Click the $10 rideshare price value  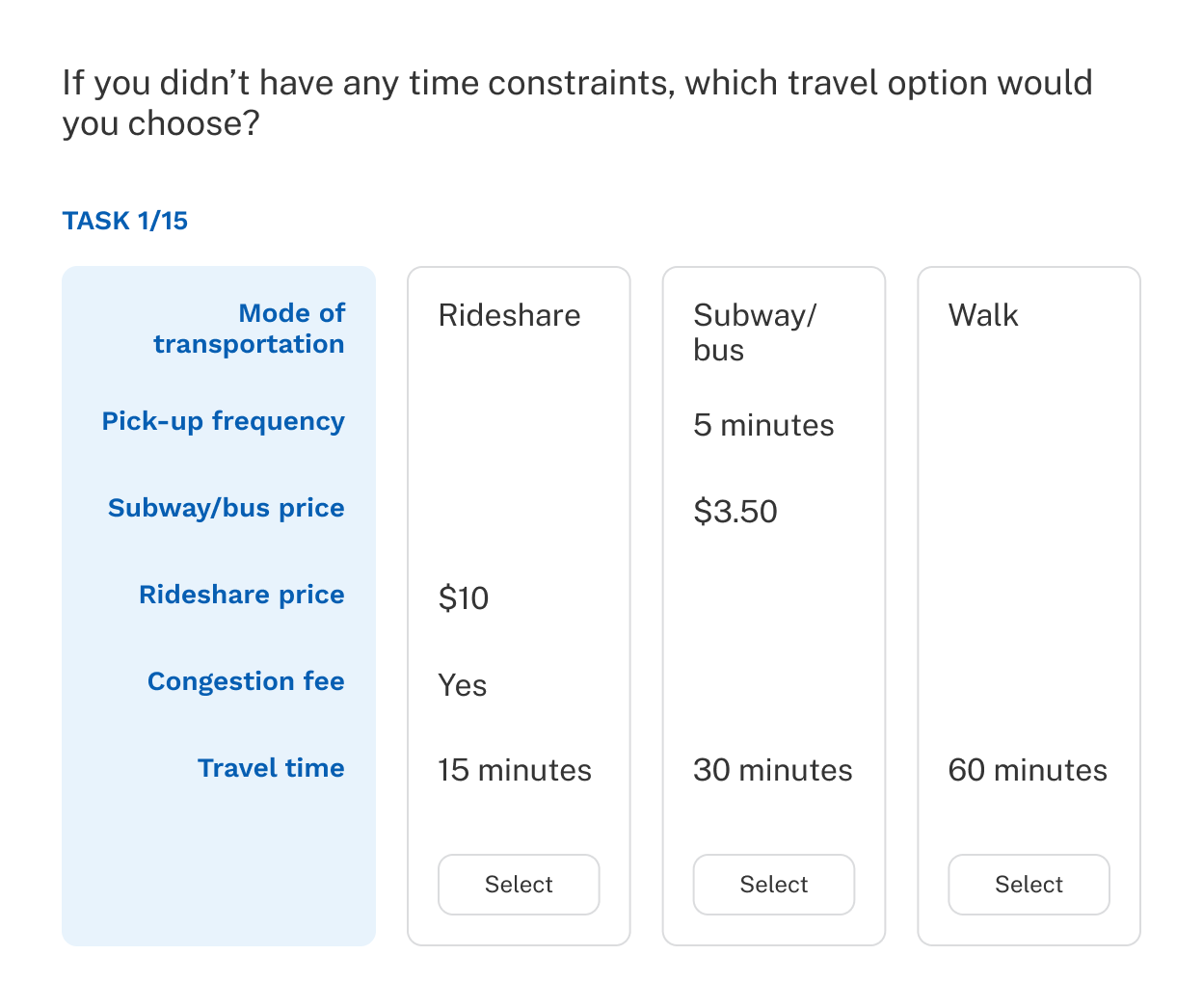point(464,598)
